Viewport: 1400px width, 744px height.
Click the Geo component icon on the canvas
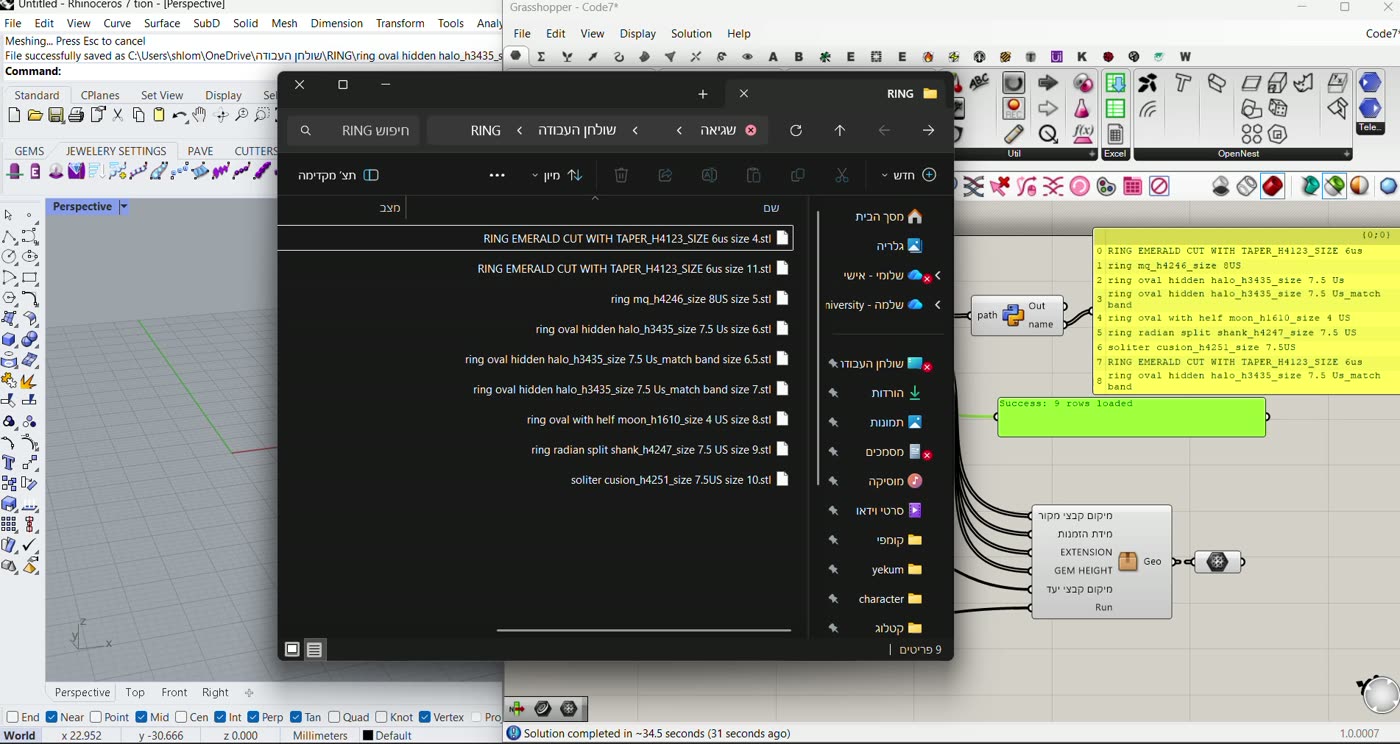point(1128,562)
